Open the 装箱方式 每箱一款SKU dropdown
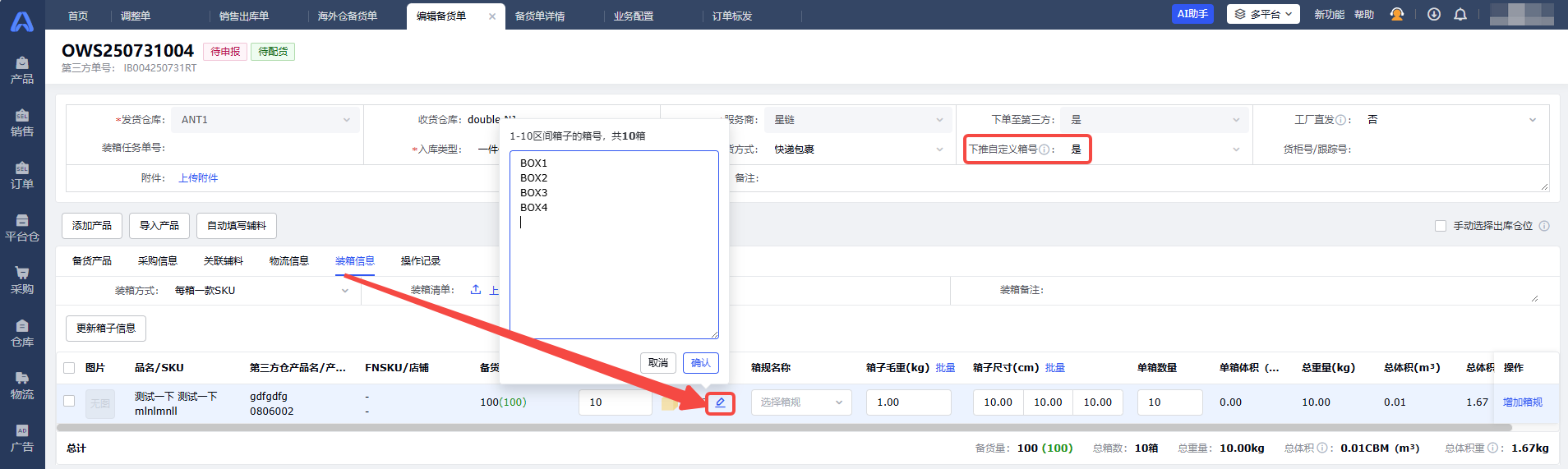The width and height of the screenshot is (1568, 469). coord(261,291)
